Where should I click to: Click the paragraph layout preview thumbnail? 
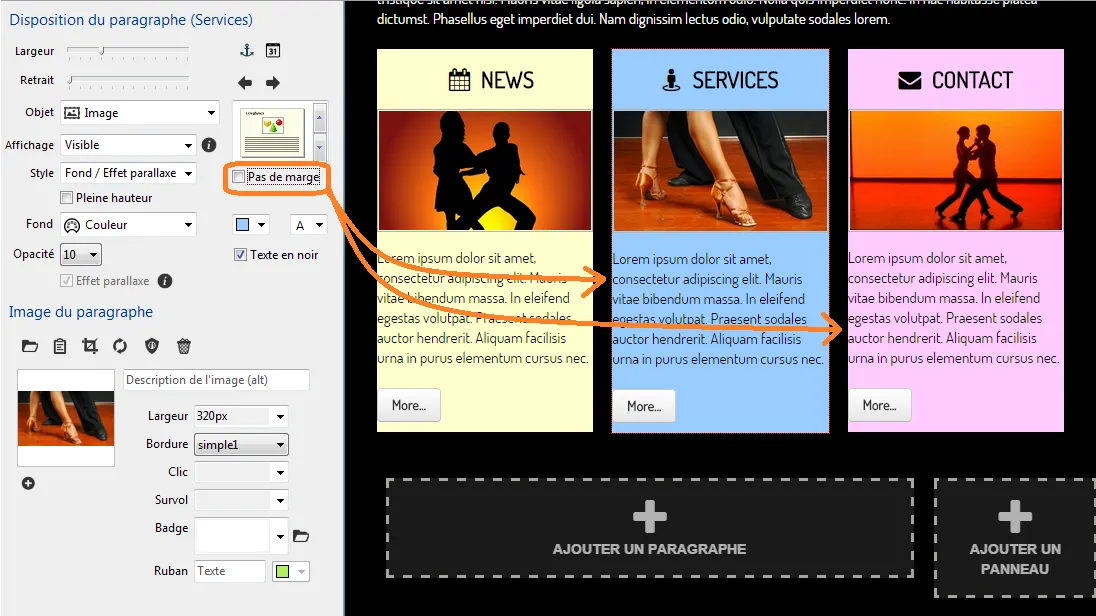pos(273,132)
